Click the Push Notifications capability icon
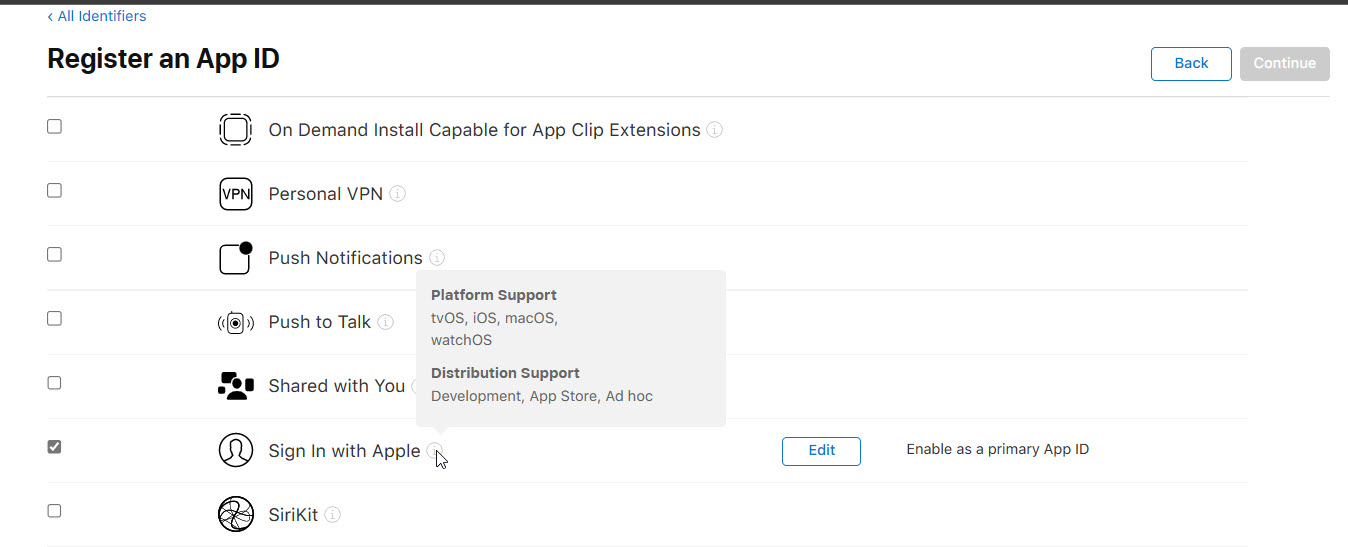Viewport: 1348px width, 547px height. pyautogui.click(x=235, y=258)
